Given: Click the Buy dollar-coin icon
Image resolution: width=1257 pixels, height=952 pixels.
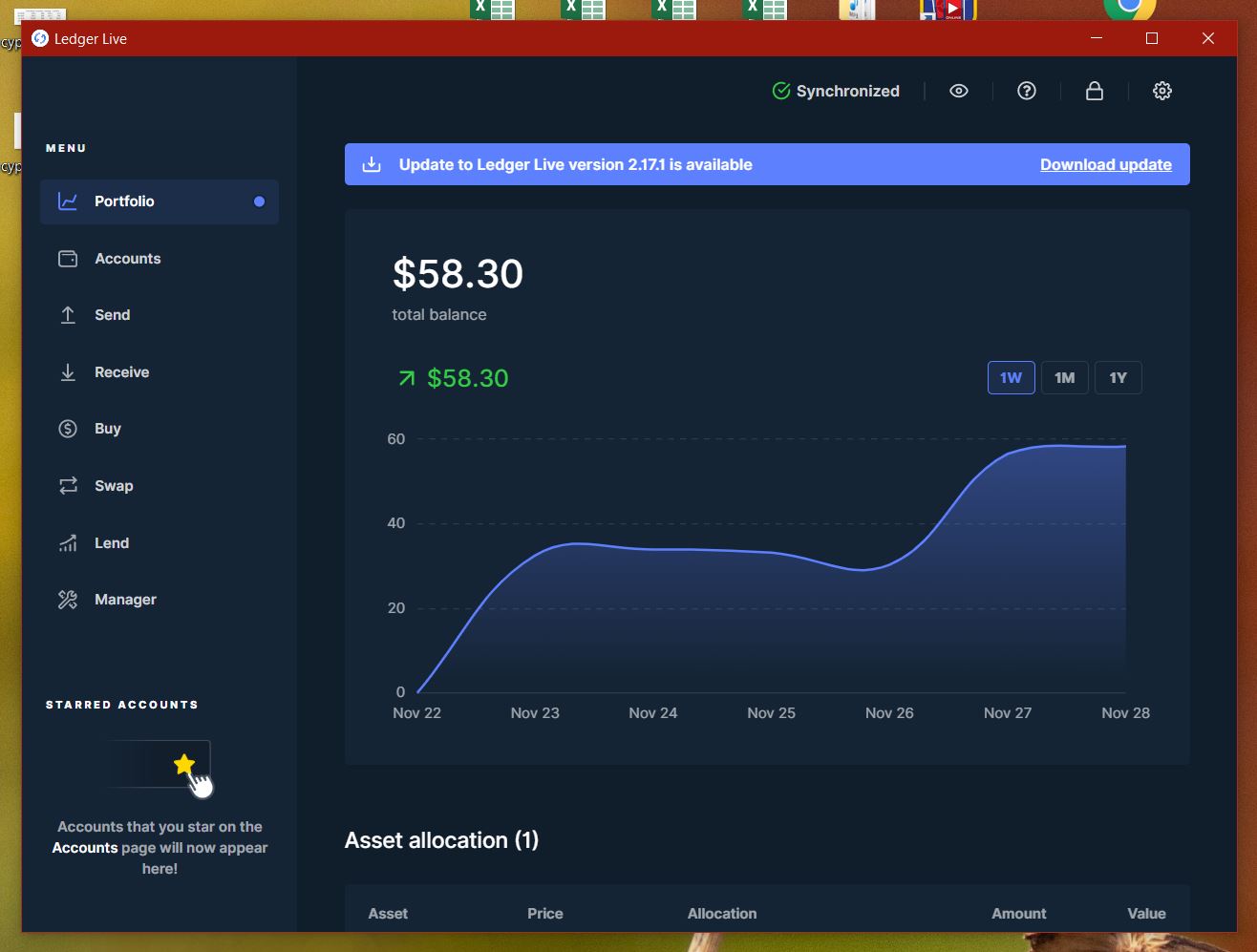Looking at the screenshot, I should click(x=68, y=429).
